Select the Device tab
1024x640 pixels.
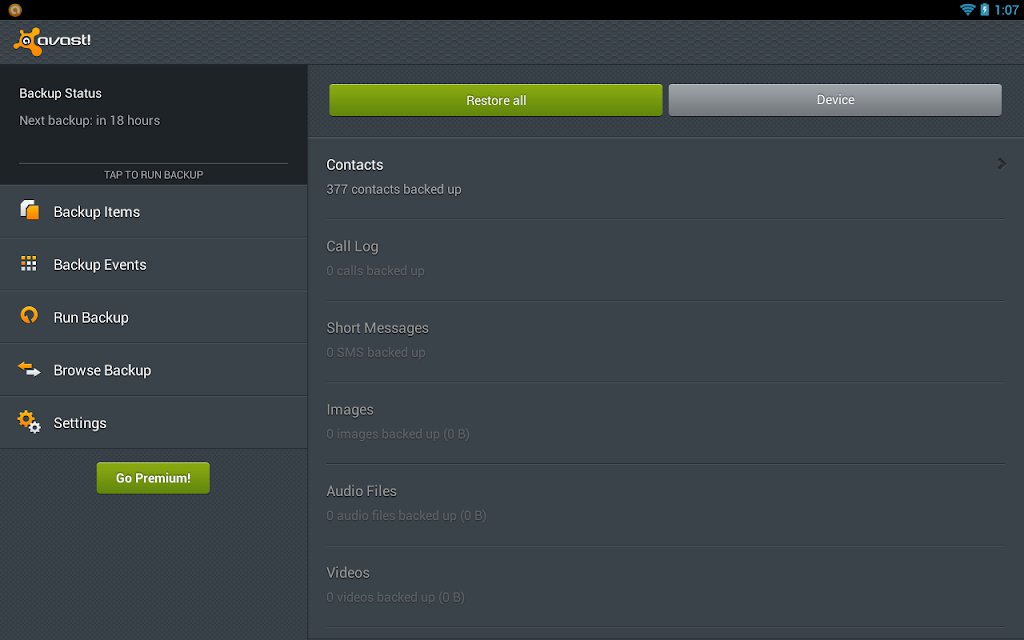[x=835, y=100]
